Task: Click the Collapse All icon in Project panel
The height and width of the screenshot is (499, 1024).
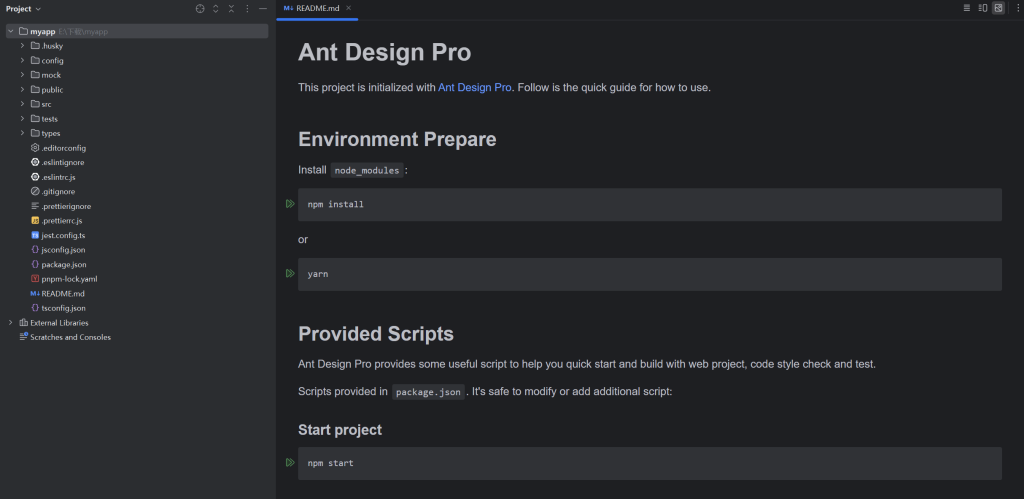Action: [231, 8]
